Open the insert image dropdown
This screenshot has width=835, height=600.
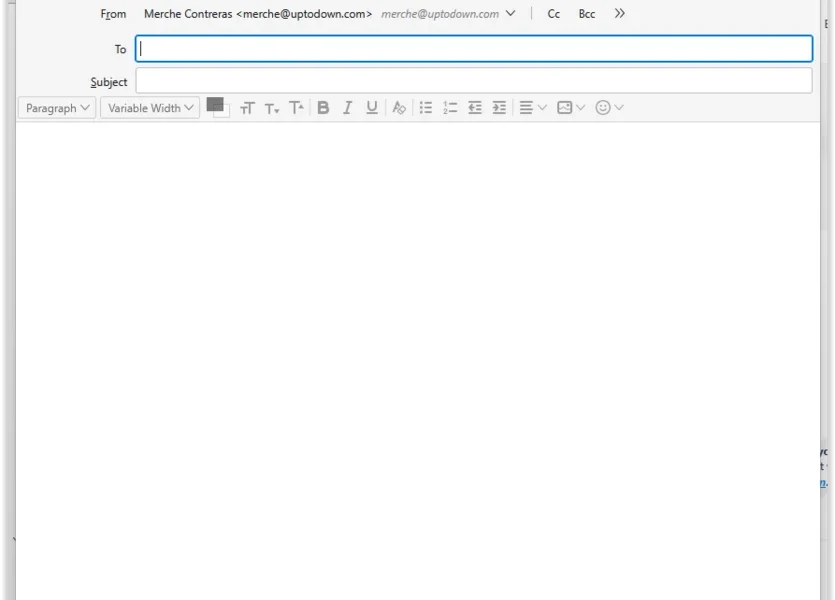coord(571,108)
